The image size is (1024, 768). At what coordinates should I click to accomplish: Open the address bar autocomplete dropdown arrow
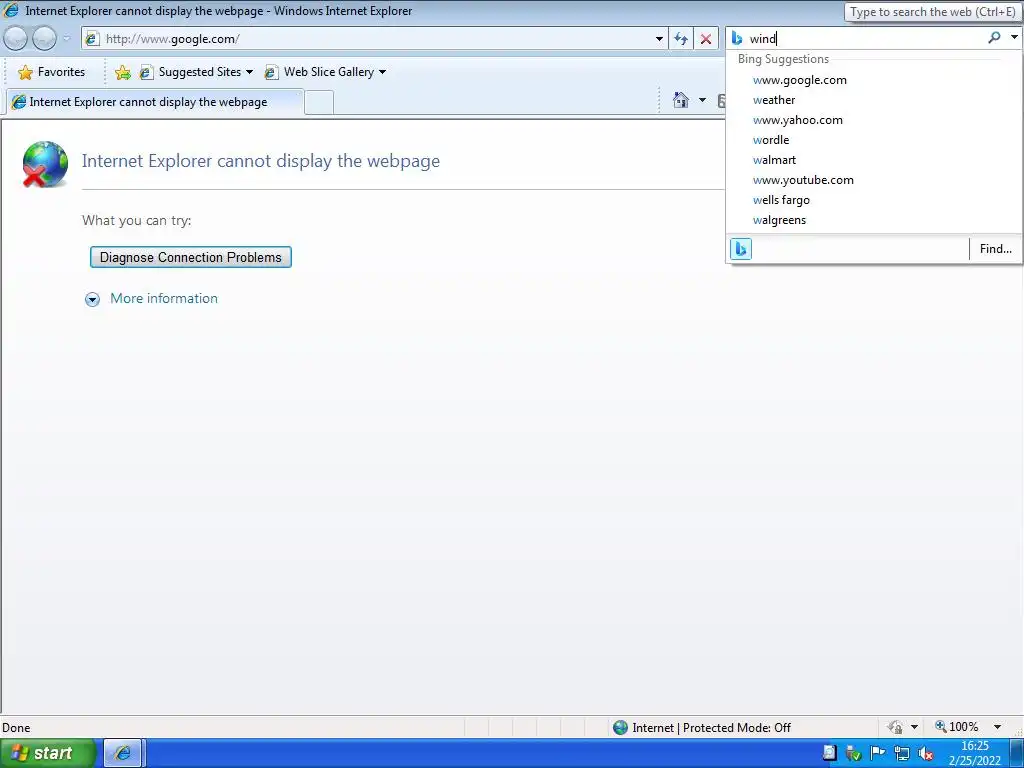click(x=659, y=39)
